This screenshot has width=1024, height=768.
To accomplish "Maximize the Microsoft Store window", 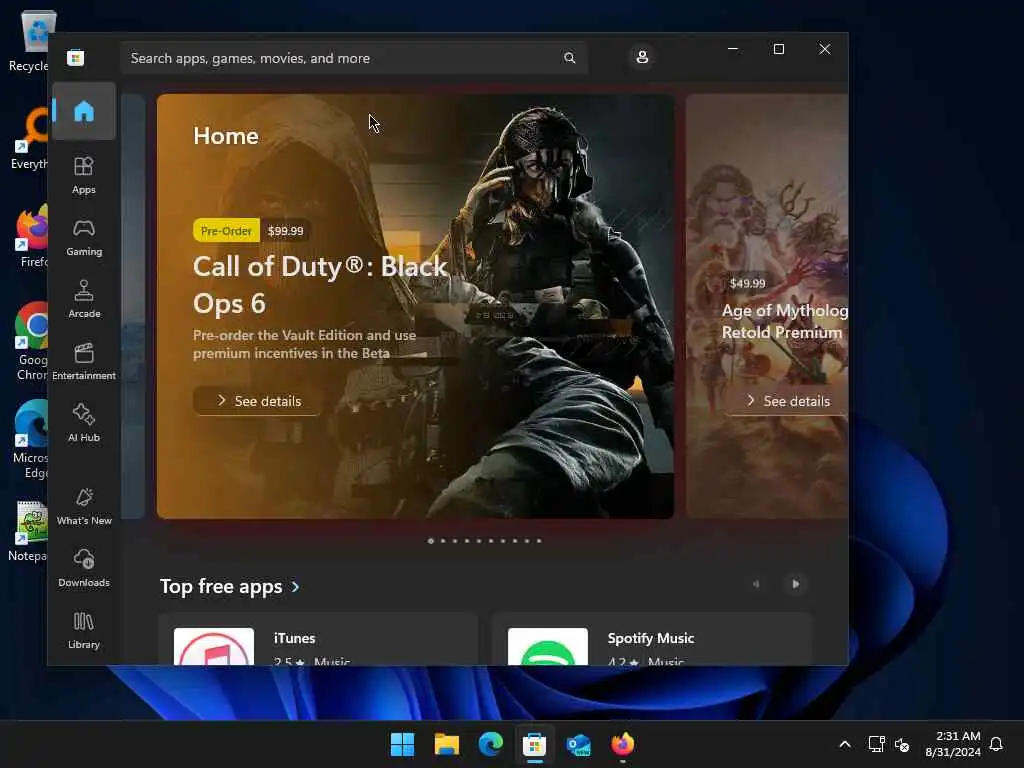I will [778, 49].
